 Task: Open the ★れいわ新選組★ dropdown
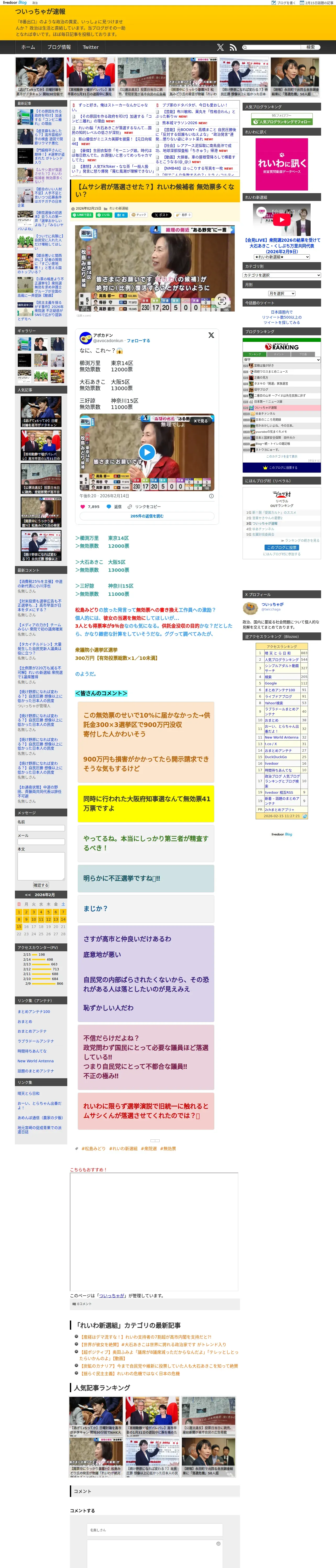(x=282, y=257)
